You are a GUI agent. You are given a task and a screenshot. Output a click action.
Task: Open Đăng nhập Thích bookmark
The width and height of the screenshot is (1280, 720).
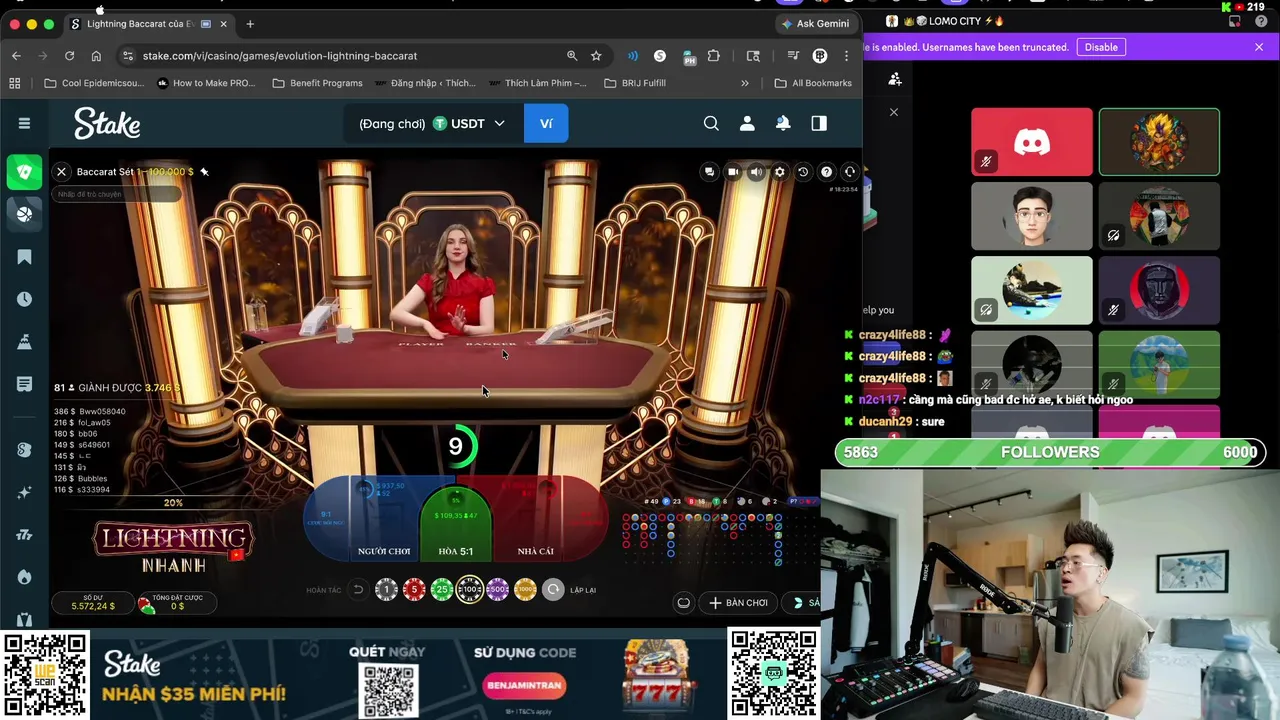click(425, 83)
